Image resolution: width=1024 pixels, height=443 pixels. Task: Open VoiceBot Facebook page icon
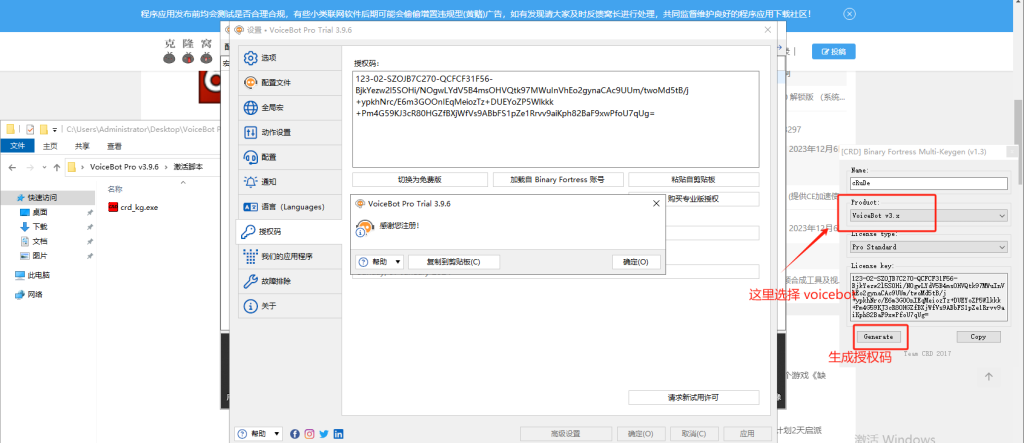click(x=295, y=434)
